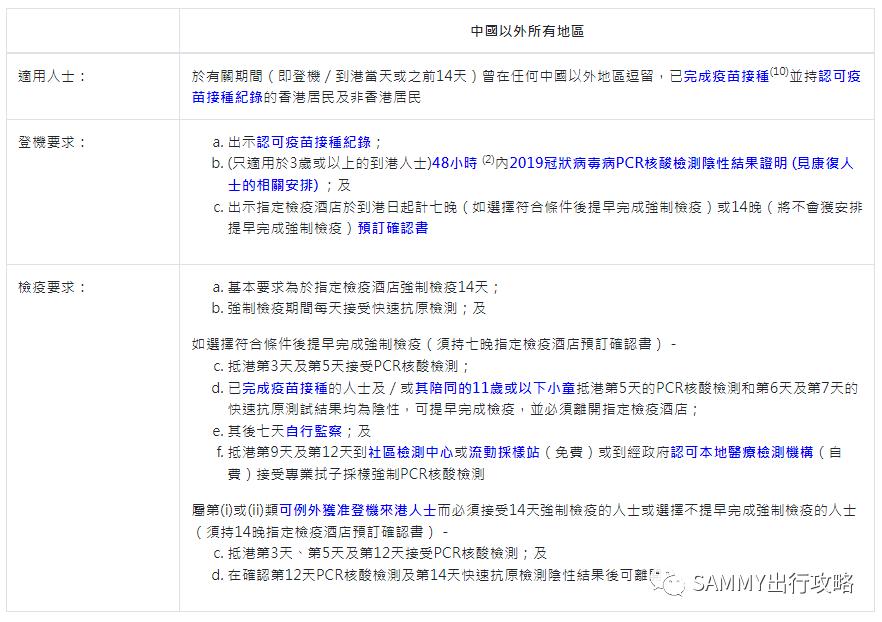
Task: Click paragraph 如選擇符合條件後提早完成強制檢疫
Action: [x=433, y=344]
